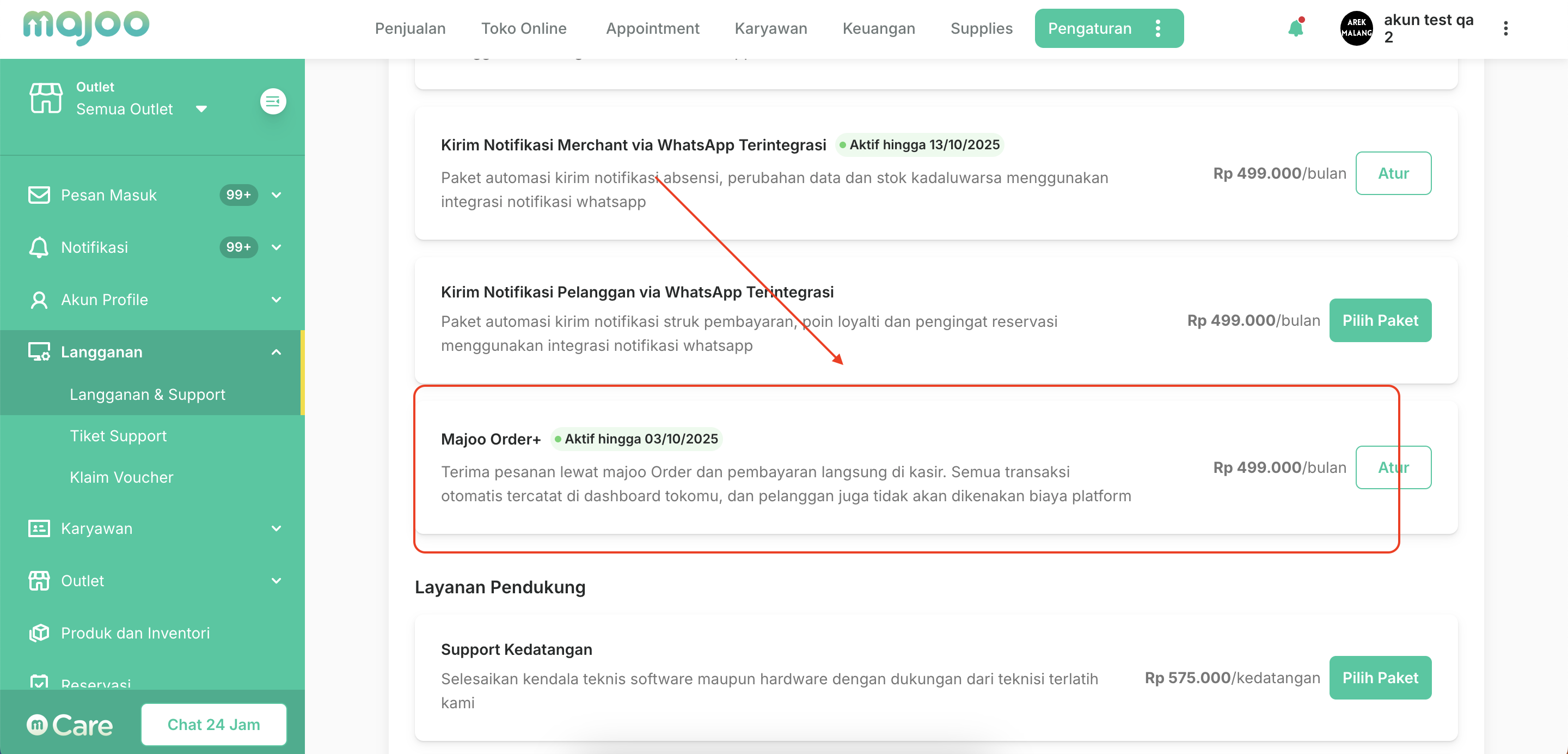
Task: Open the Pengaturan three-dot menu
Action: 1157,29
